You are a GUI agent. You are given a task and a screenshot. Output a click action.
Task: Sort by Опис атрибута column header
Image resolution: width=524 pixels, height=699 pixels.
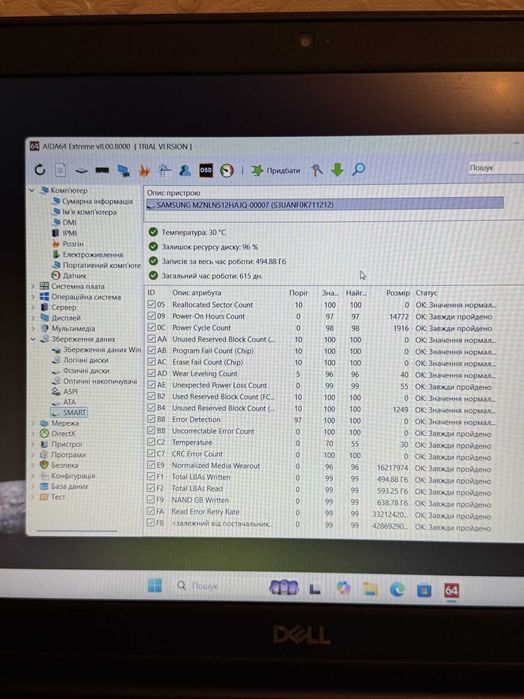(197, 293)
